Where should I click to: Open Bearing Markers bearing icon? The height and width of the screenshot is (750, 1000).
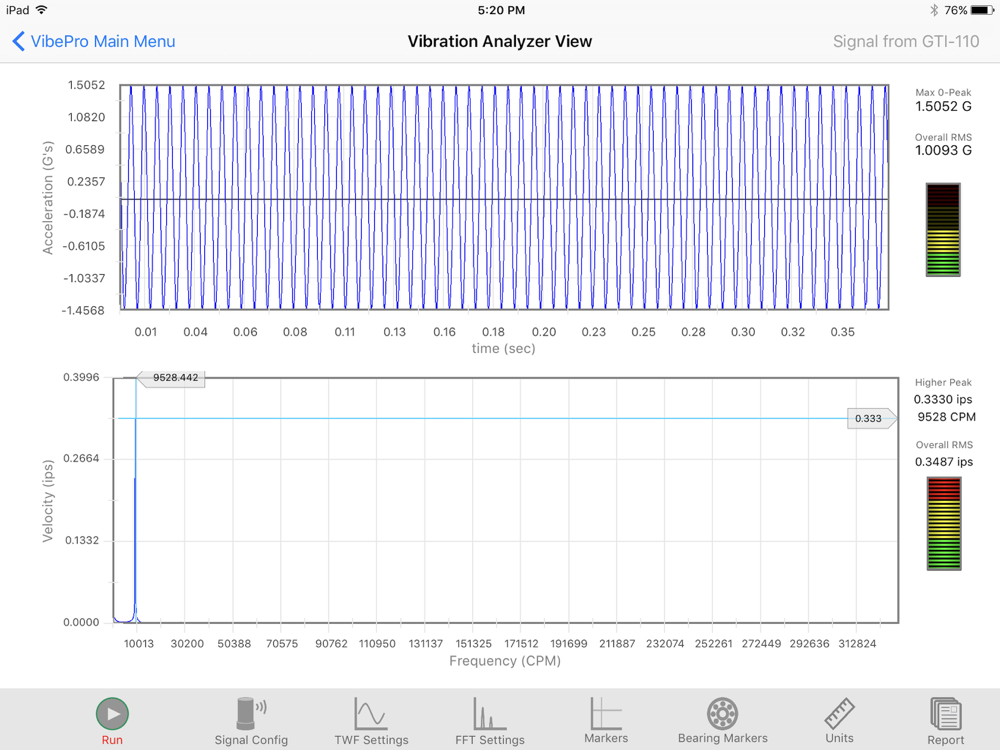[723, 713]
